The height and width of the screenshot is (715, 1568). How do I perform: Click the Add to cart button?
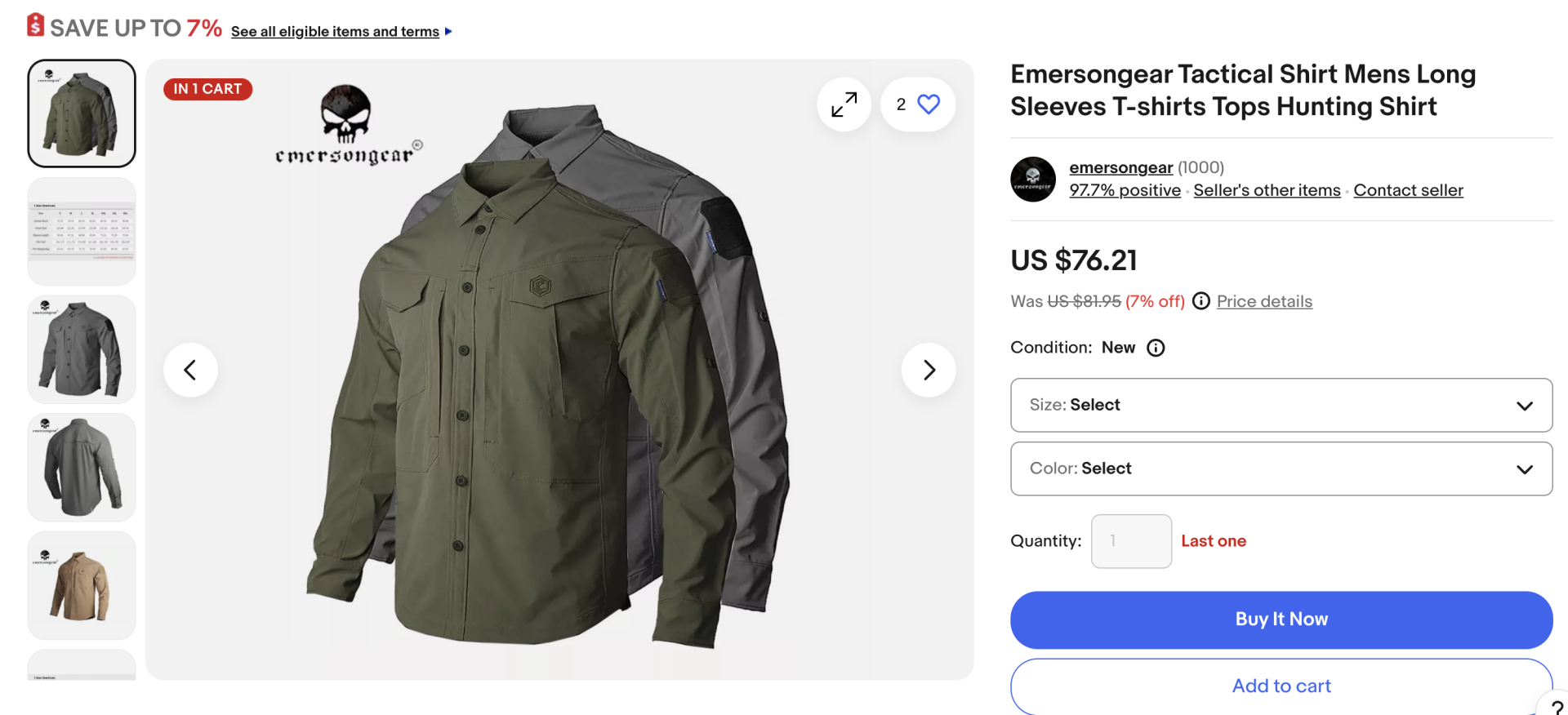[x=1281, y=686]
